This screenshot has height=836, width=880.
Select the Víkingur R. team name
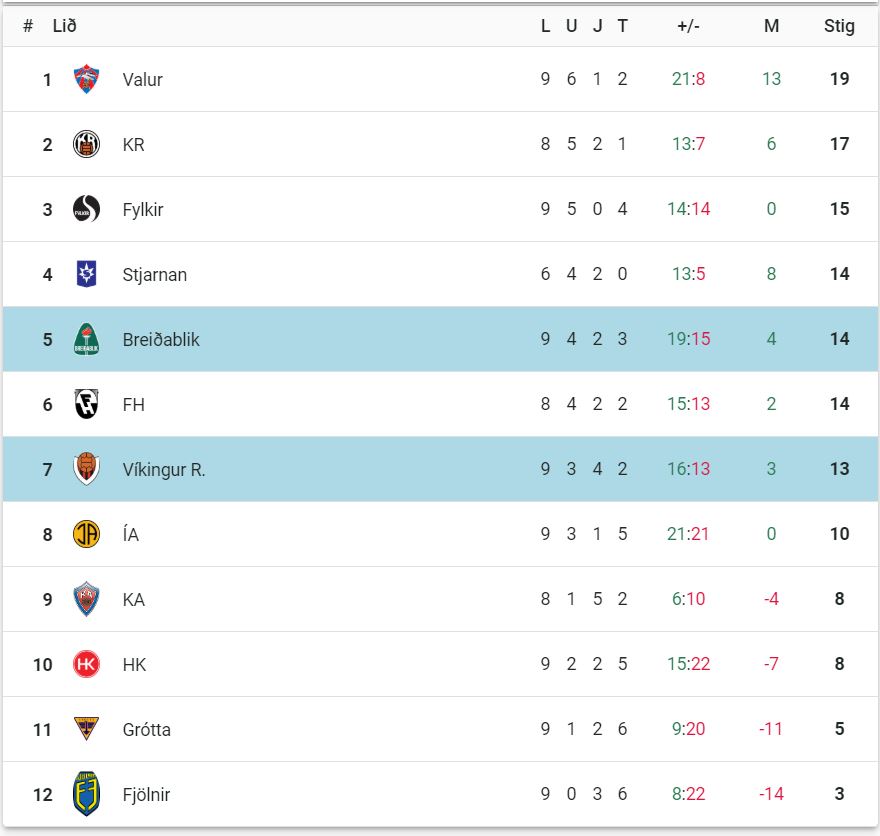[164, 470]
